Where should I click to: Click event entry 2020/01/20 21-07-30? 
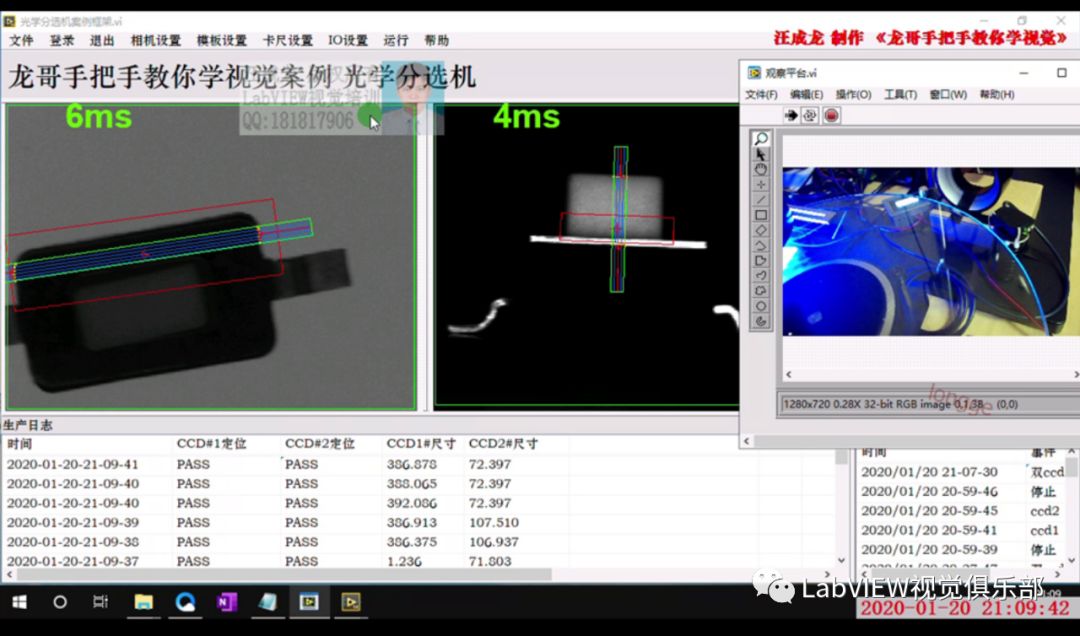929,472
